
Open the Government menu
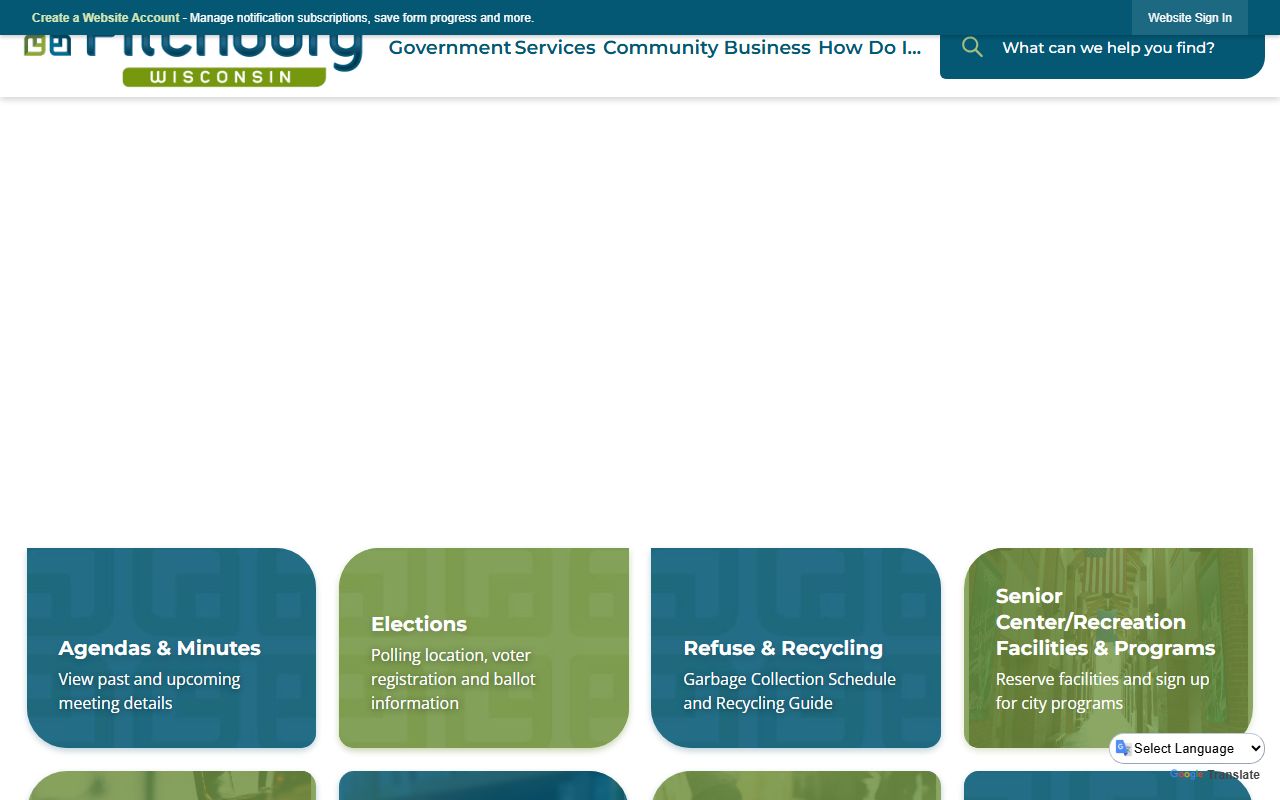(449, 48)
